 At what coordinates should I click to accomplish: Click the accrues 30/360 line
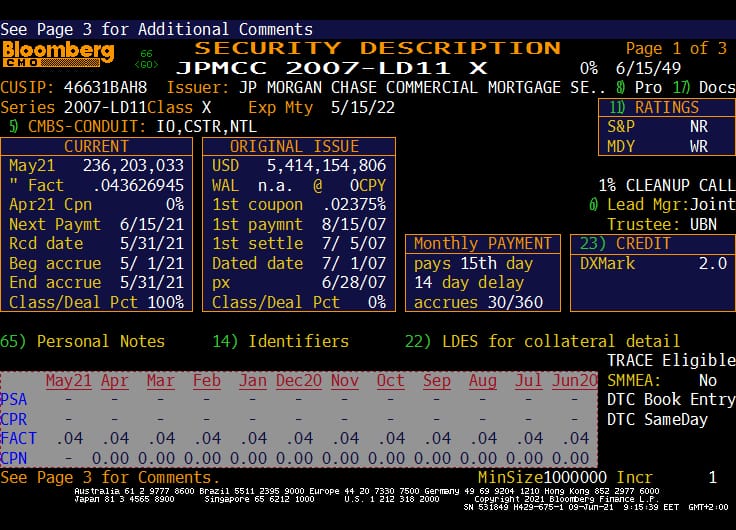(478, 302)
